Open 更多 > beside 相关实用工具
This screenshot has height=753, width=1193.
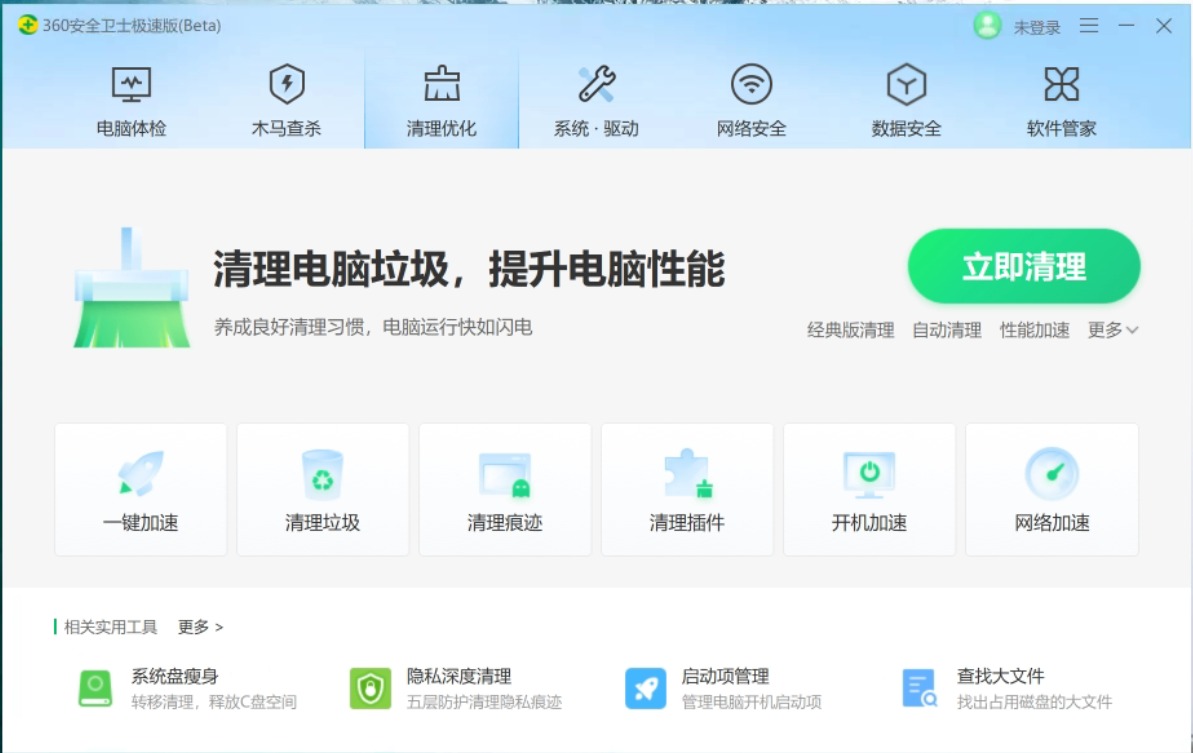point(200,627)
